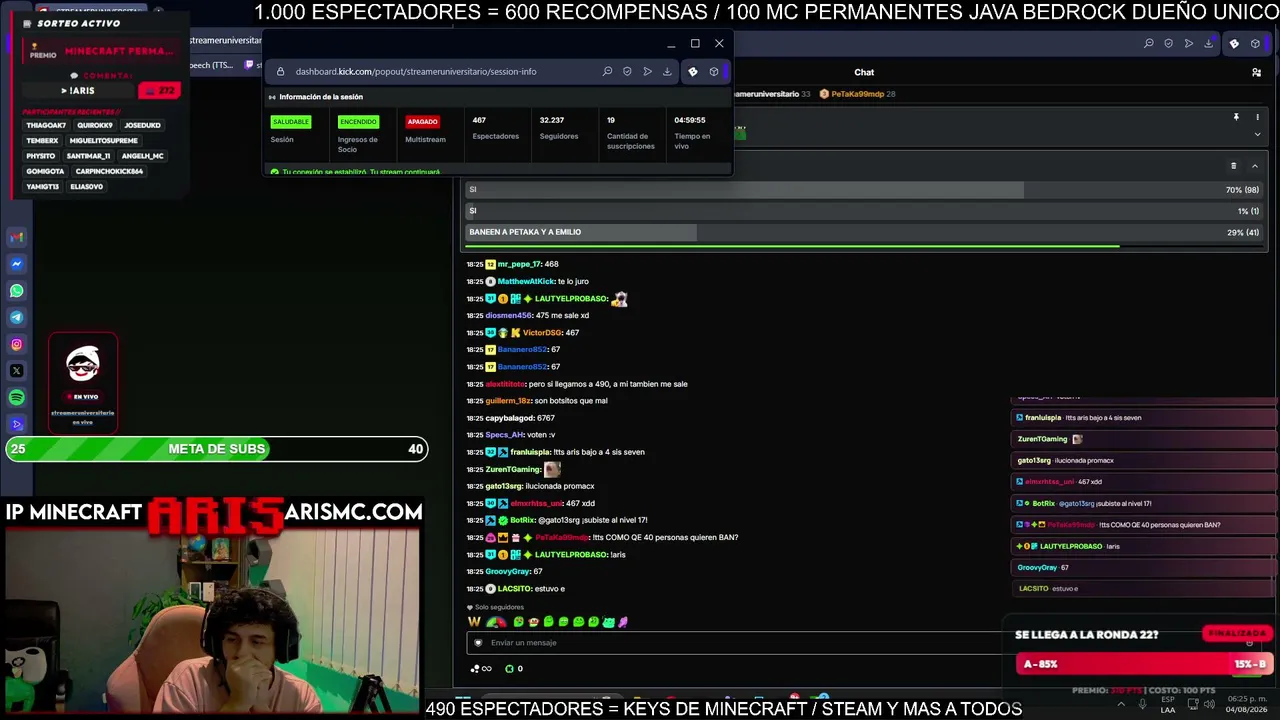The image size is (1280, 720).
Task: Open pinned message options menu
Action: click(1257, 117)
